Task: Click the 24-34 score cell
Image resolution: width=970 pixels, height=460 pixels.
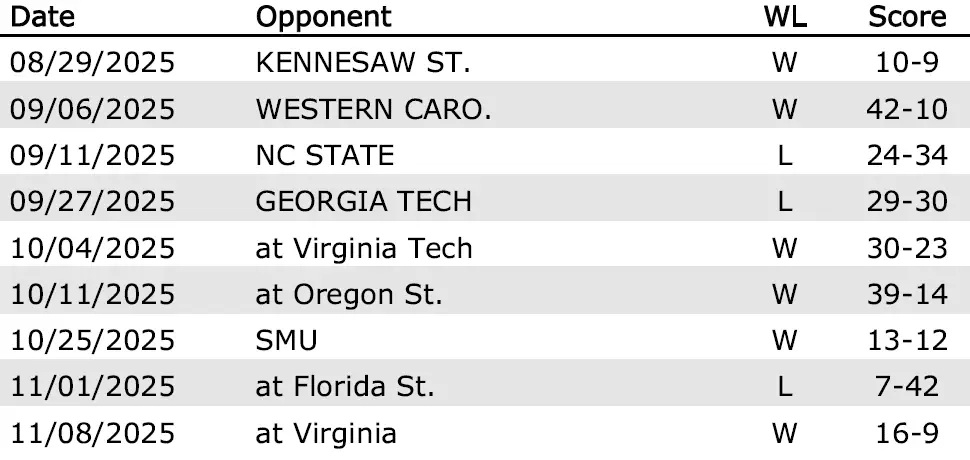Action: pyautogui.click(x=907, y=155)
